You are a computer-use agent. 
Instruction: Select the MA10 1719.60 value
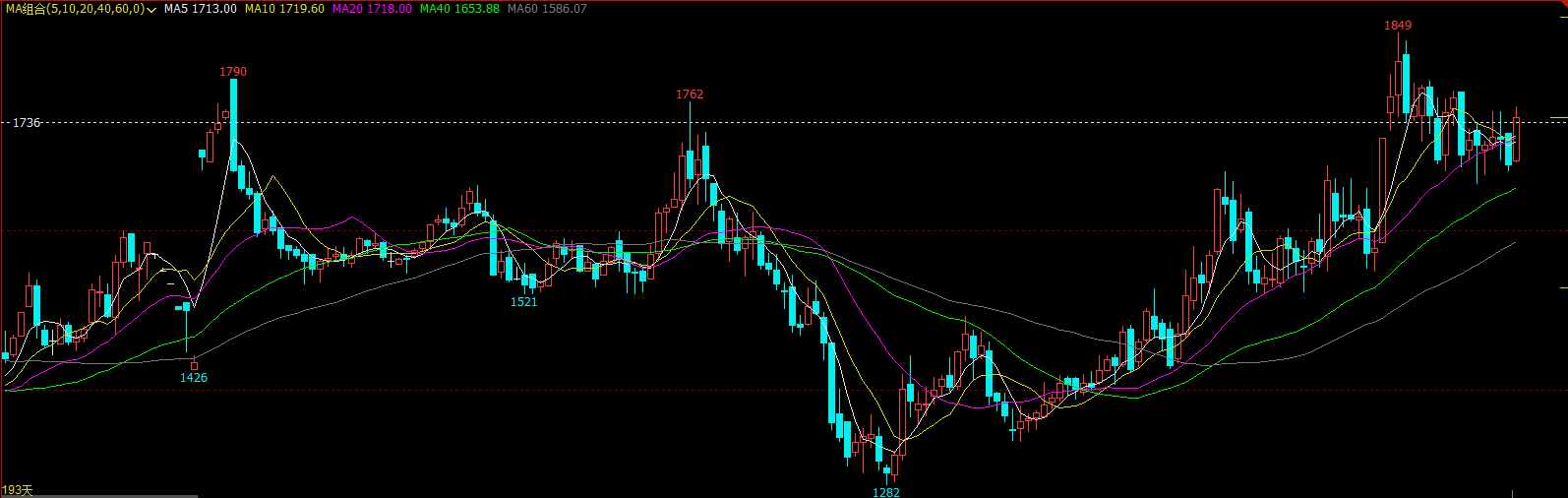point(284,9)
